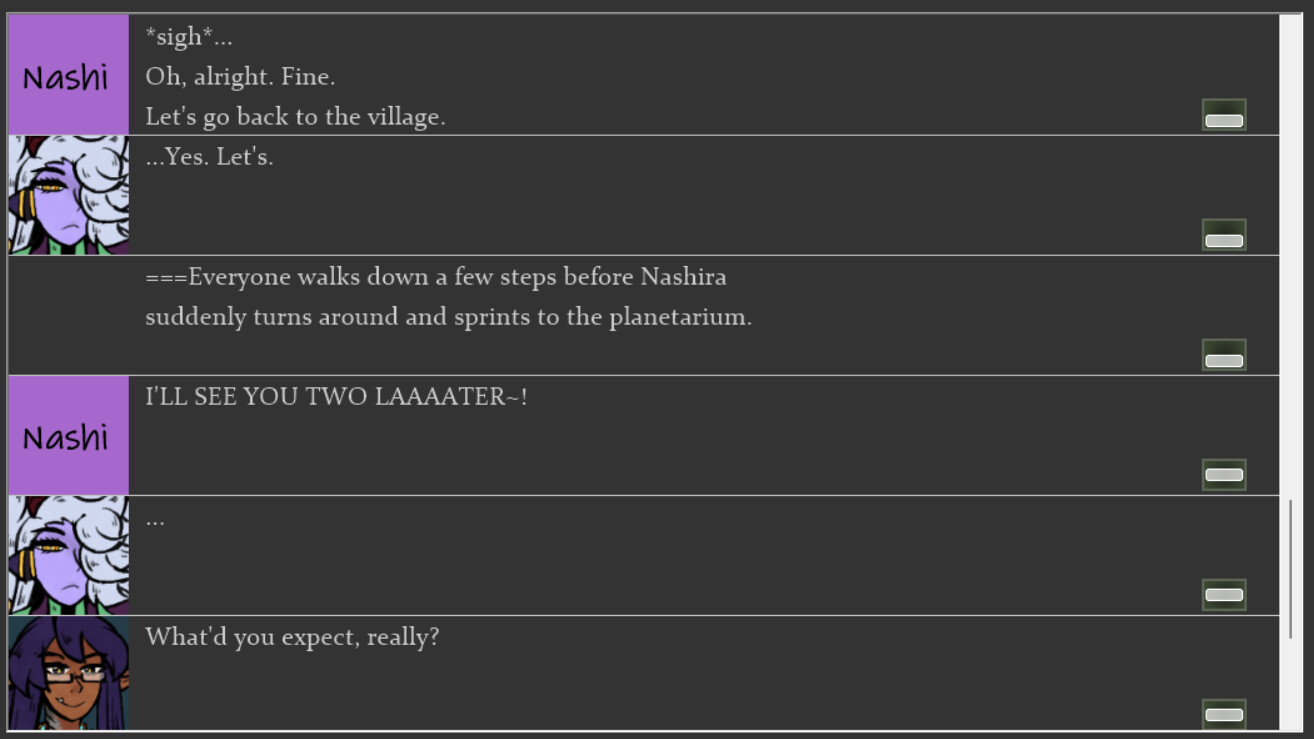Grab the vertical scrollbar thumb

(x=1291, y=568)
